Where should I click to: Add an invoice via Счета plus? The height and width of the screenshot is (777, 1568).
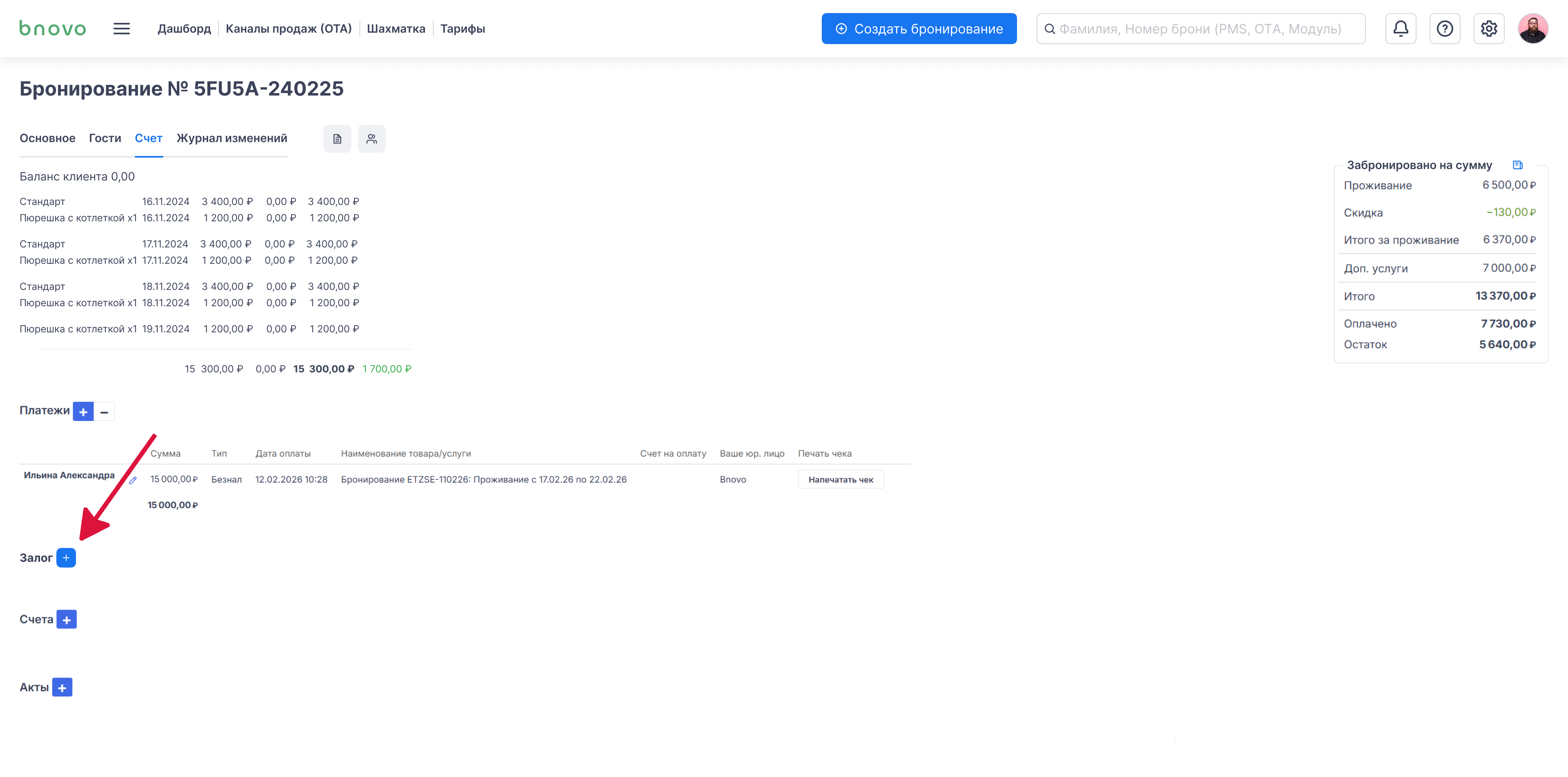click(x=66, y=619)
